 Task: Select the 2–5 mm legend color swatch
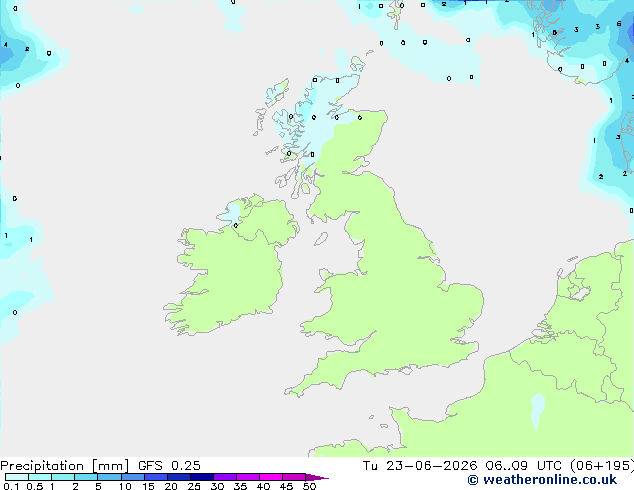[86, 477]
